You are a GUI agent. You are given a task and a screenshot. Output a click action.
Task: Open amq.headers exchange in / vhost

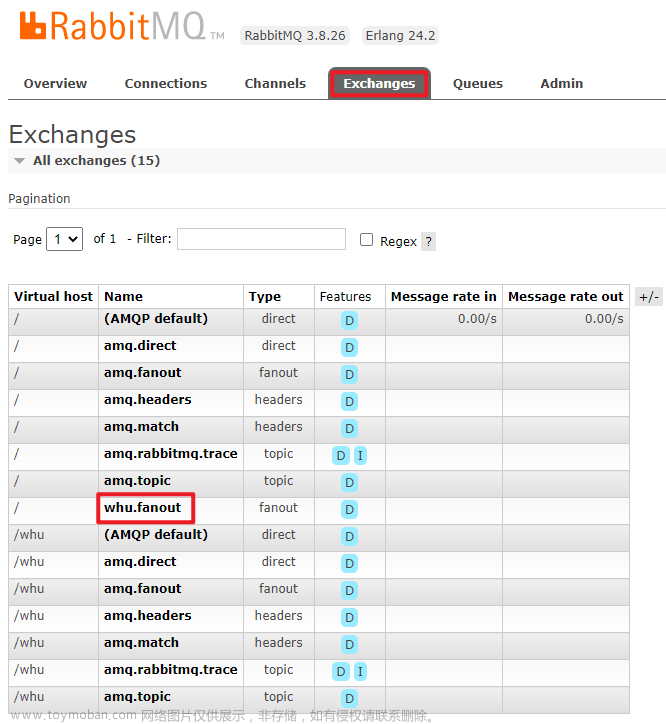pos(147,399)
